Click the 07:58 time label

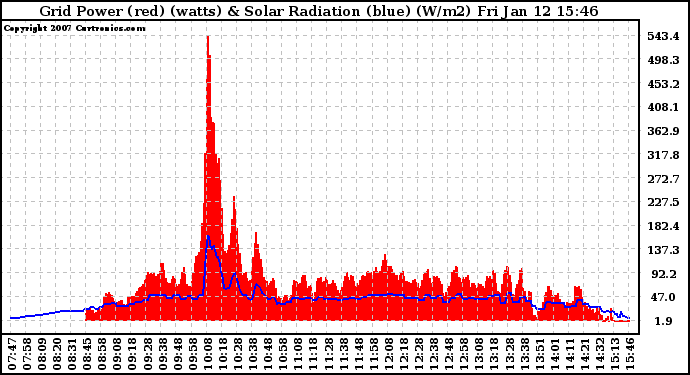27,354
